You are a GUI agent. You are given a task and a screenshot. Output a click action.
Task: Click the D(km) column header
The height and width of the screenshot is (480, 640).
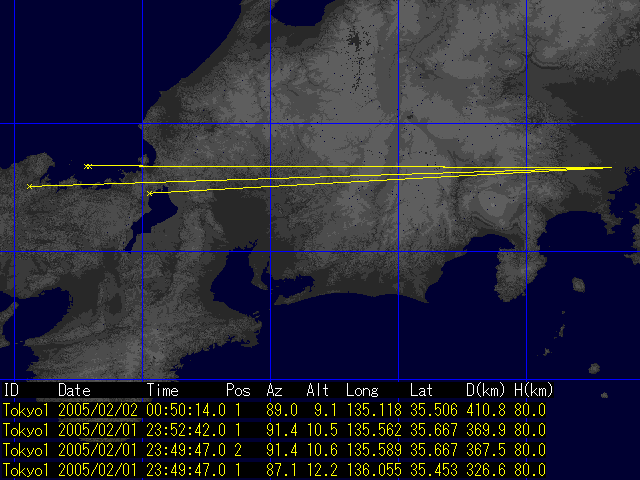click(x=483, y=390)
